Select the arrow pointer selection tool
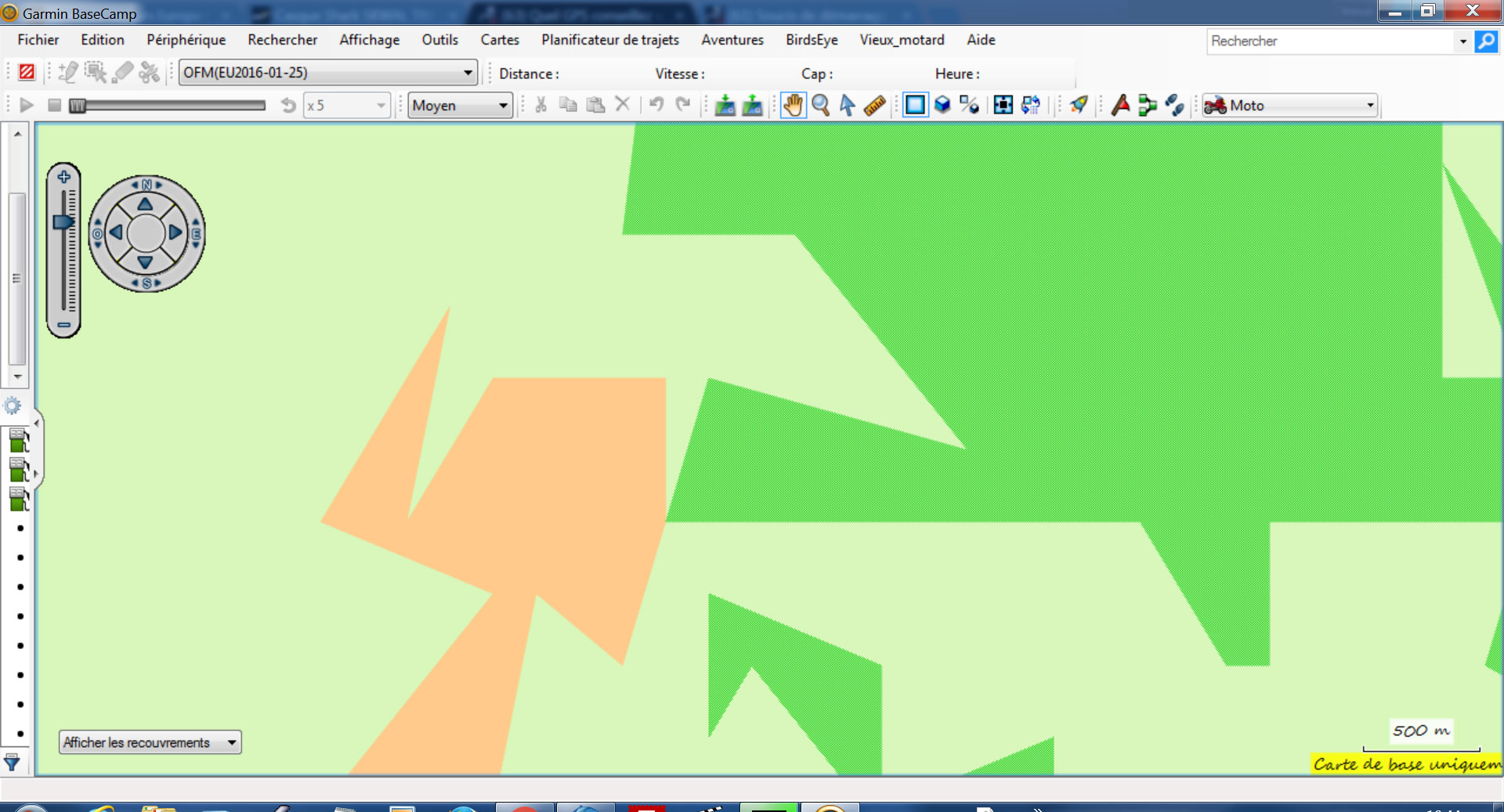This screenshot has width=1504, height=812. point(847,105)
